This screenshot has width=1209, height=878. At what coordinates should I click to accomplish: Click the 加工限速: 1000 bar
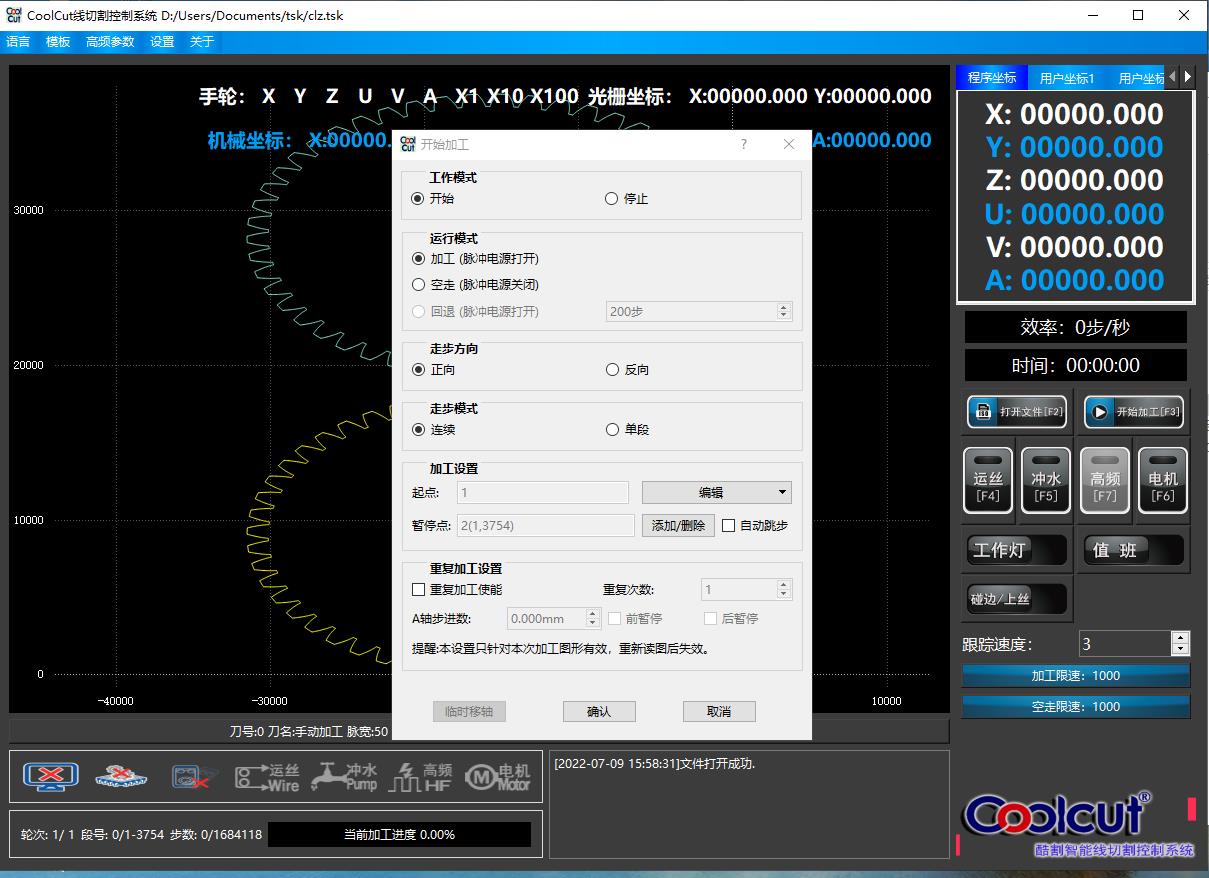[1076, 675]
